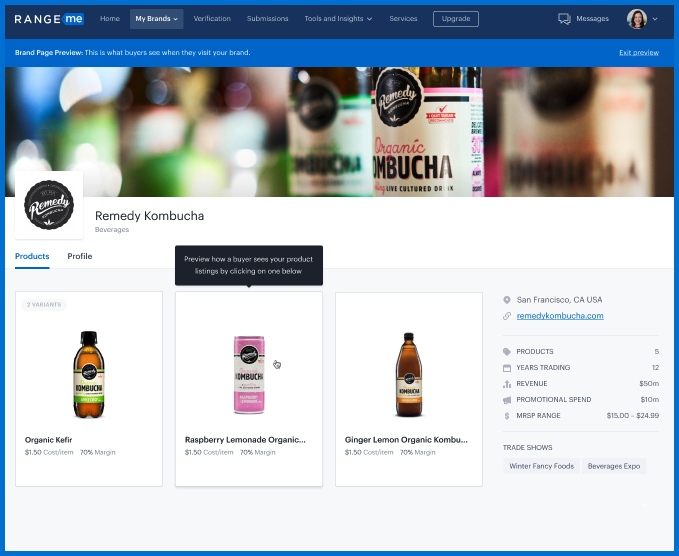Viewport: 679px width, 556px height.
Task: Click the Years Trading calendar icon
Action: pos(507,368)
